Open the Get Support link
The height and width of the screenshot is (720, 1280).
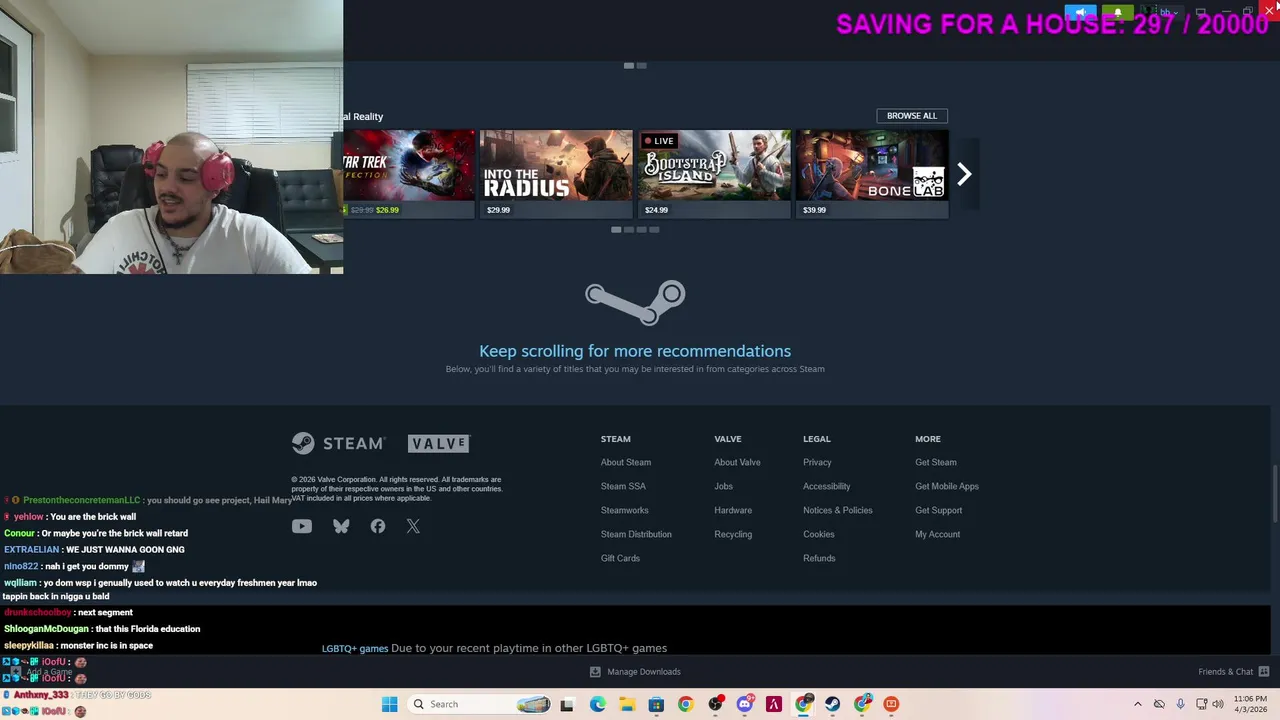click(939, 510)
